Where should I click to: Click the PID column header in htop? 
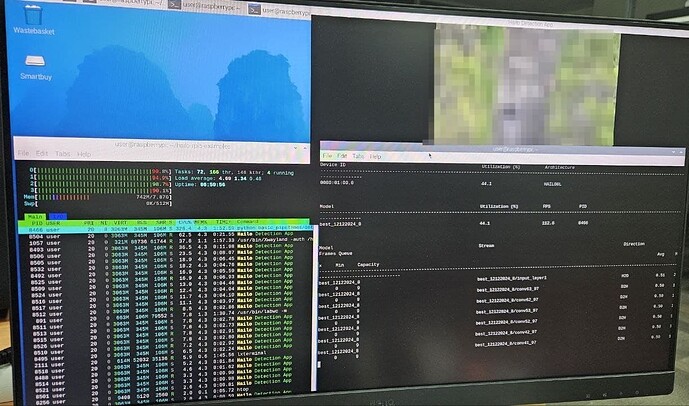coord(35,220)
